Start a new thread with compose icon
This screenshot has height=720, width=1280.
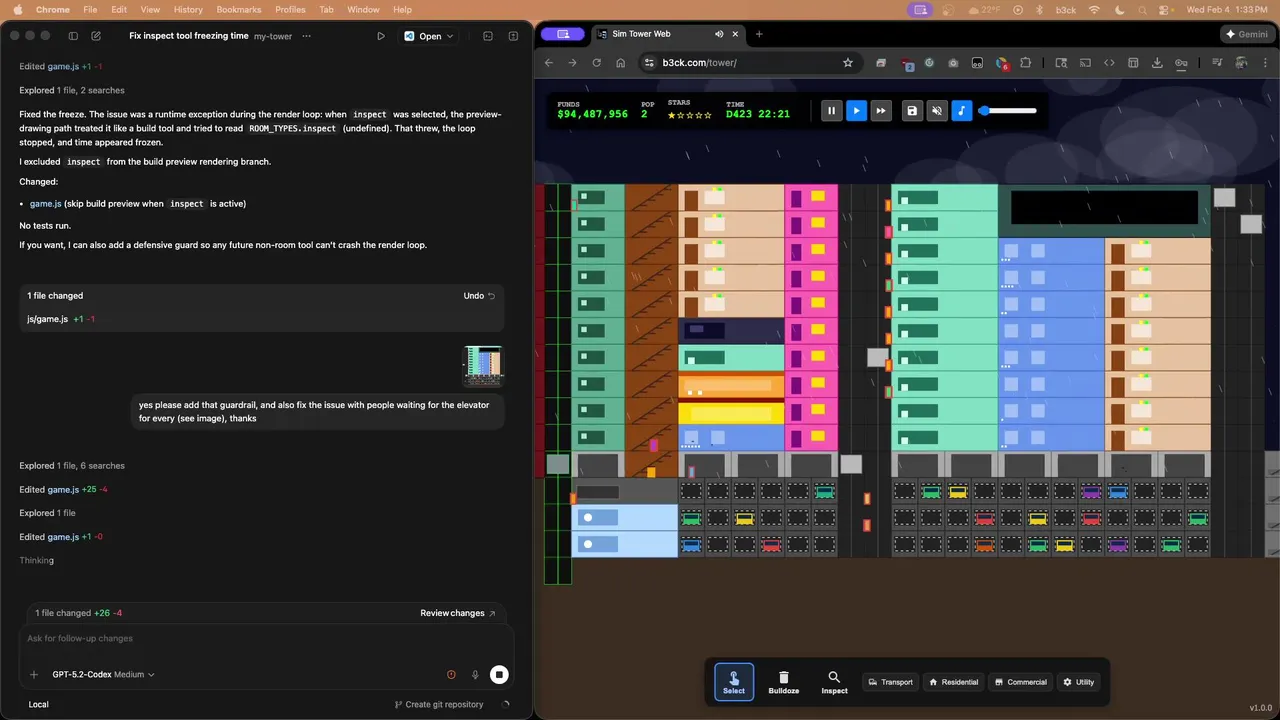coord(96,36)
